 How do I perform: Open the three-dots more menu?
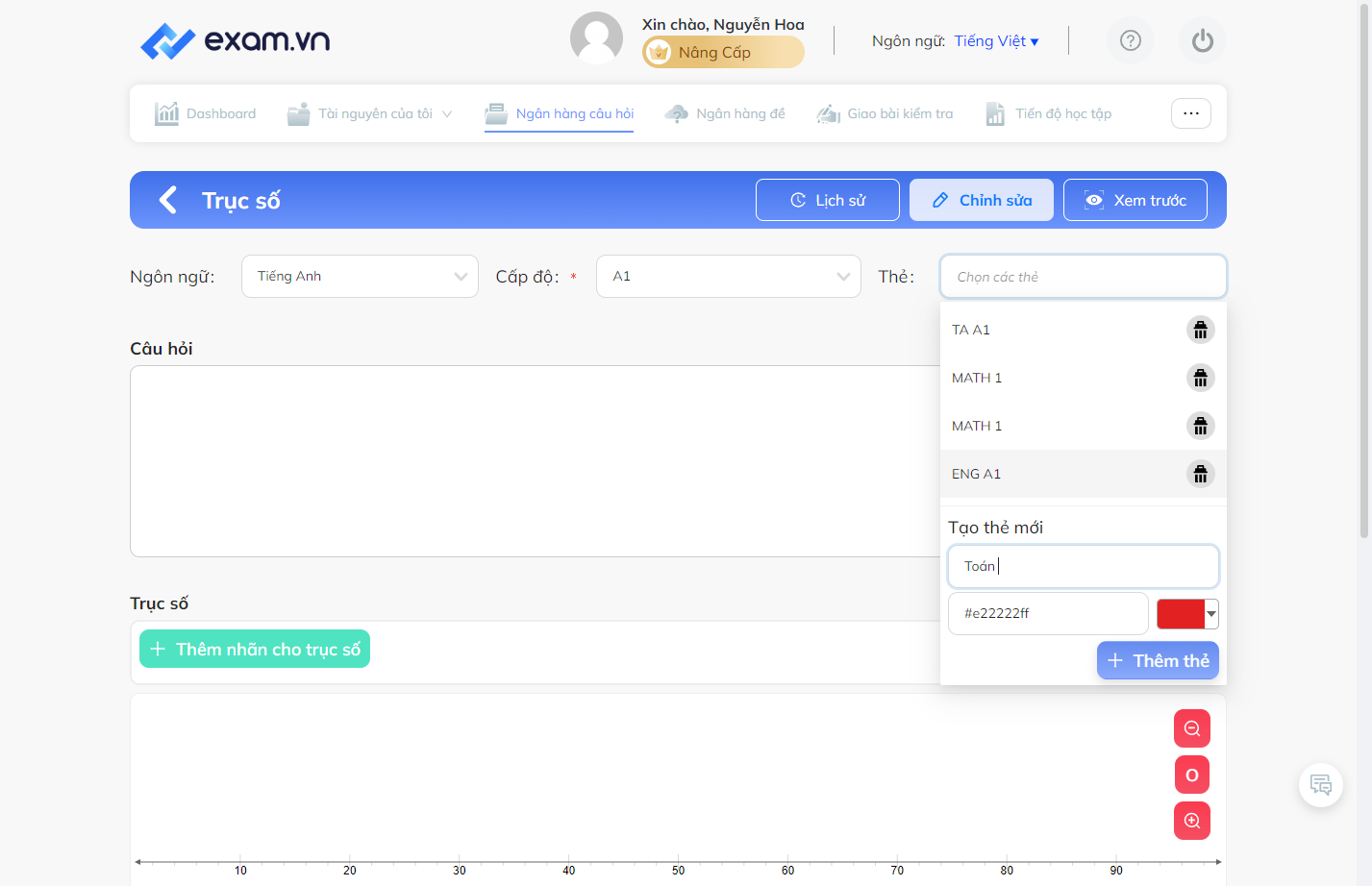(1191, 113)
